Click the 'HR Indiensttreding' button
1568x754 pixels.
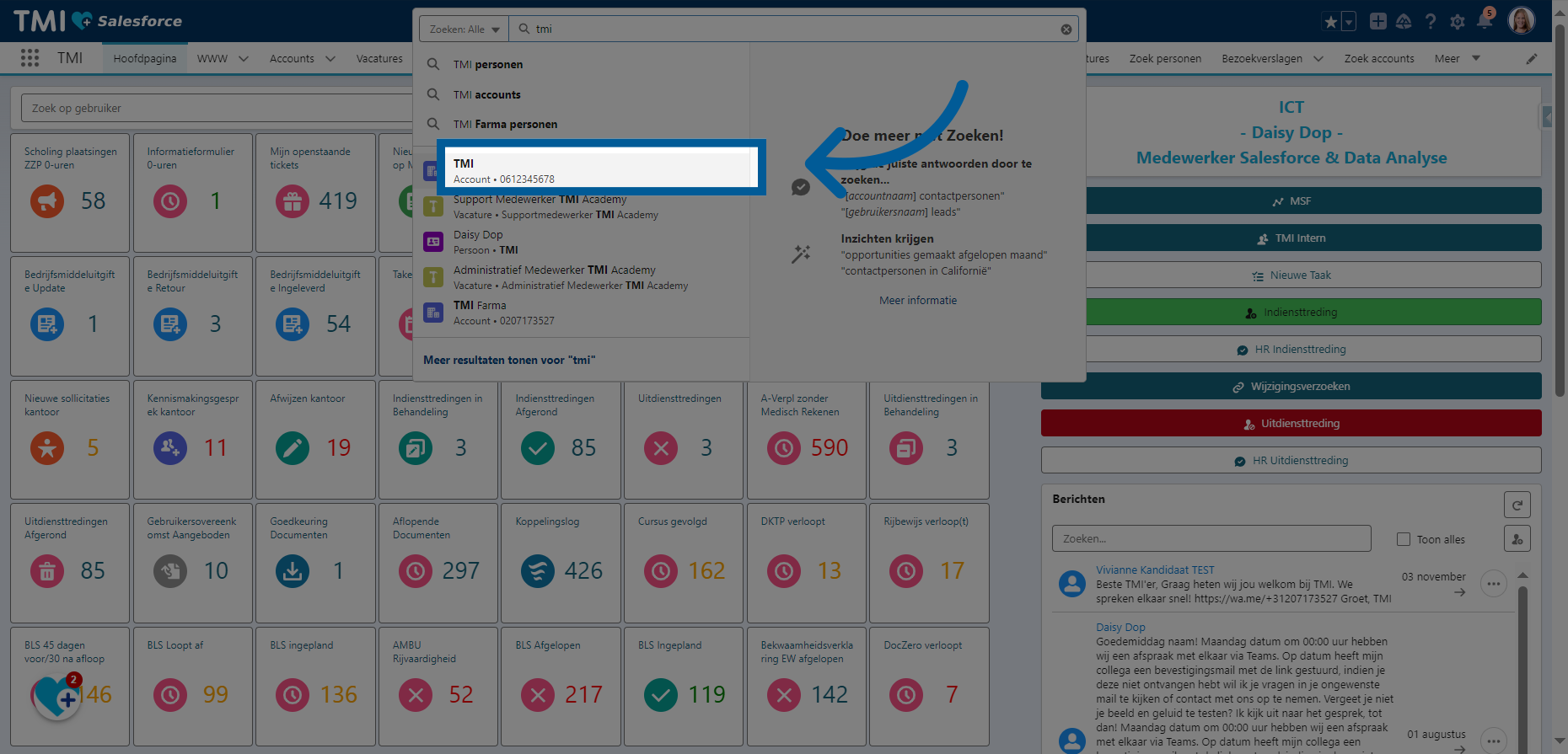(1291, 349)
